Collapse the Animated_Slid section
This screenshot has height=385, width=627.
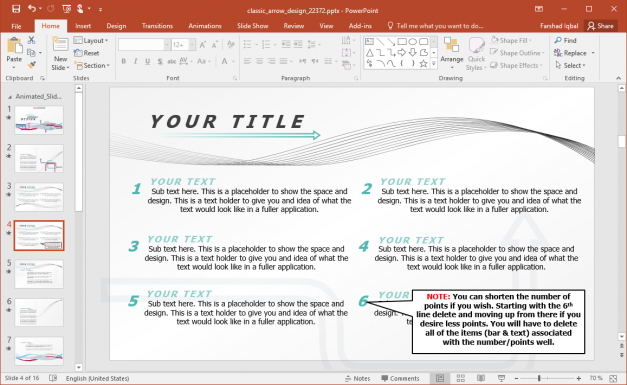click(10, 97)
